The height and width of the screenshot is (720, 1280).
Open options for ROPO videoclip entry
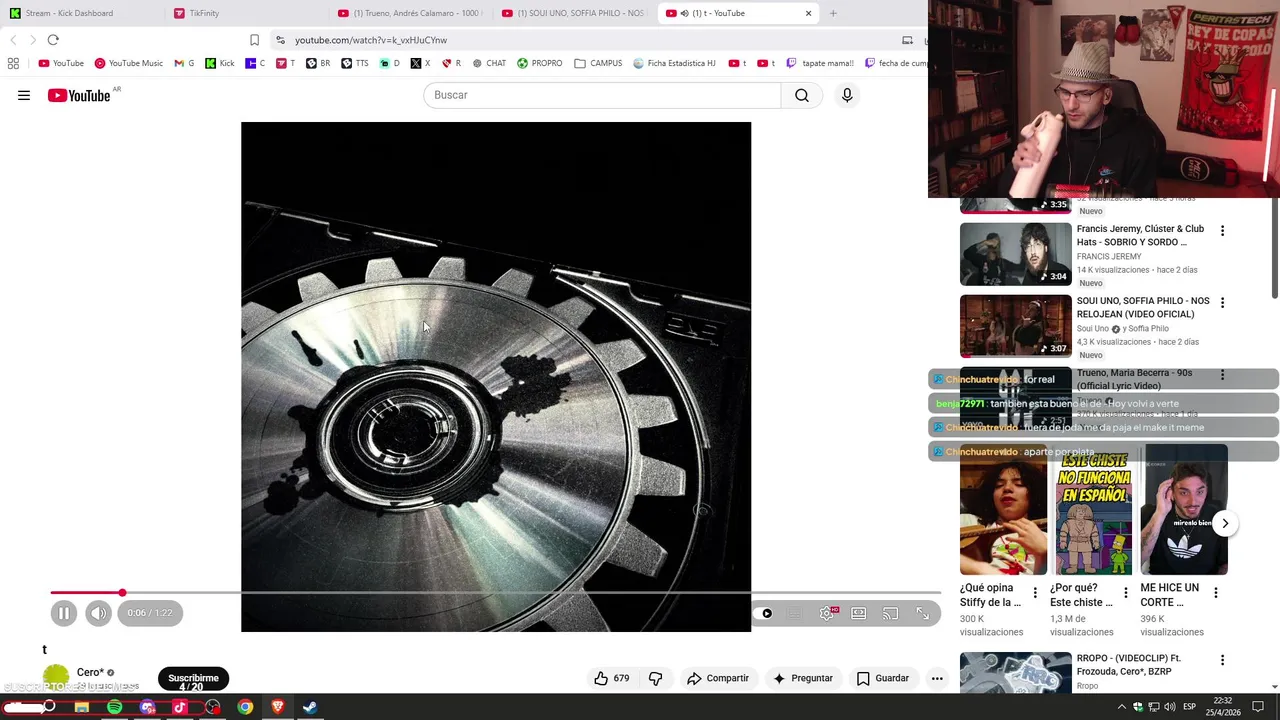pyautogui.click(x=1222, y=660)
